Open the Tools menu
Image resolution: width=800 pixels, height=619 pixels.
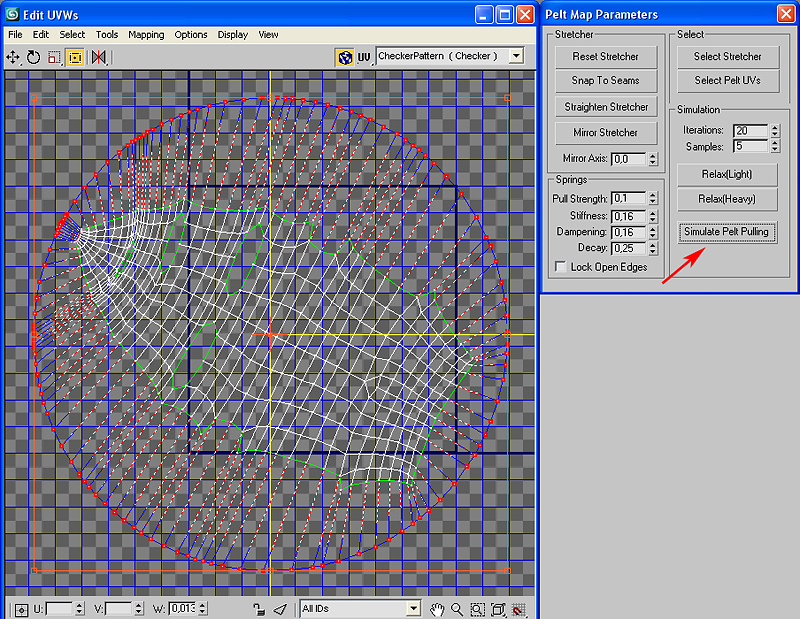coord(107,34)
